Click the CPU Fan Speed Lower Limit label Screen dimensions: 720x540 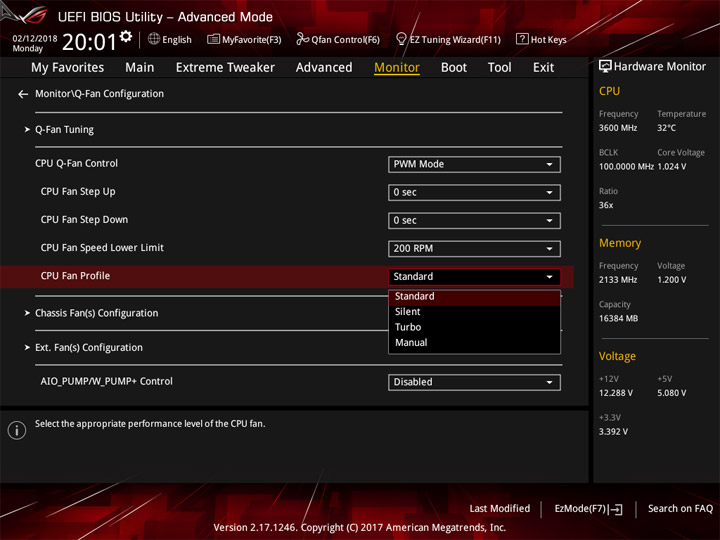[102, 248]
